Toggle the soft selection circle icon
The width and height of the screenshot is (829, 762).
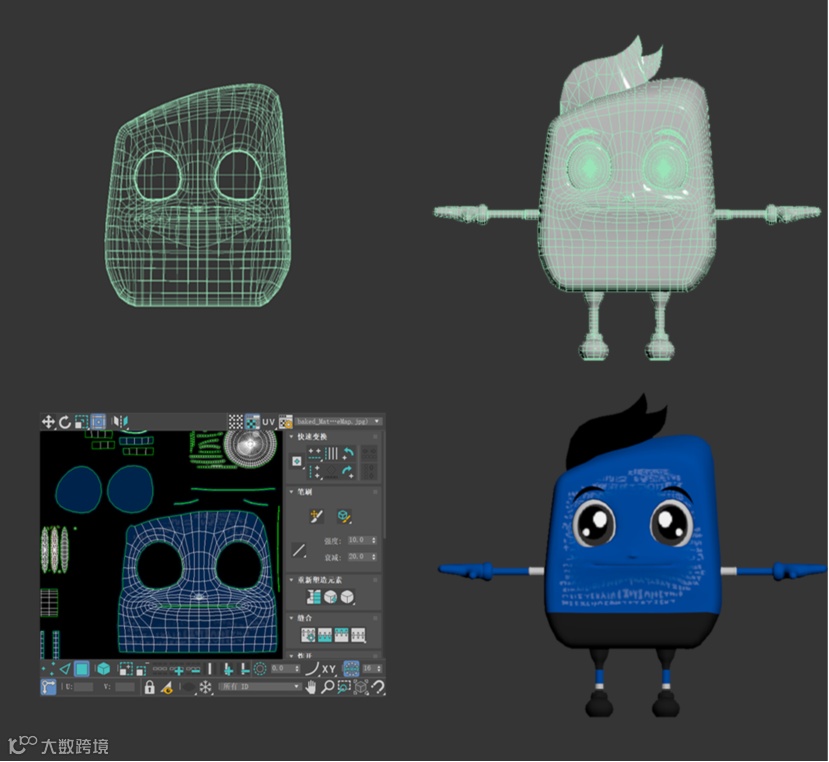[260, 669]
